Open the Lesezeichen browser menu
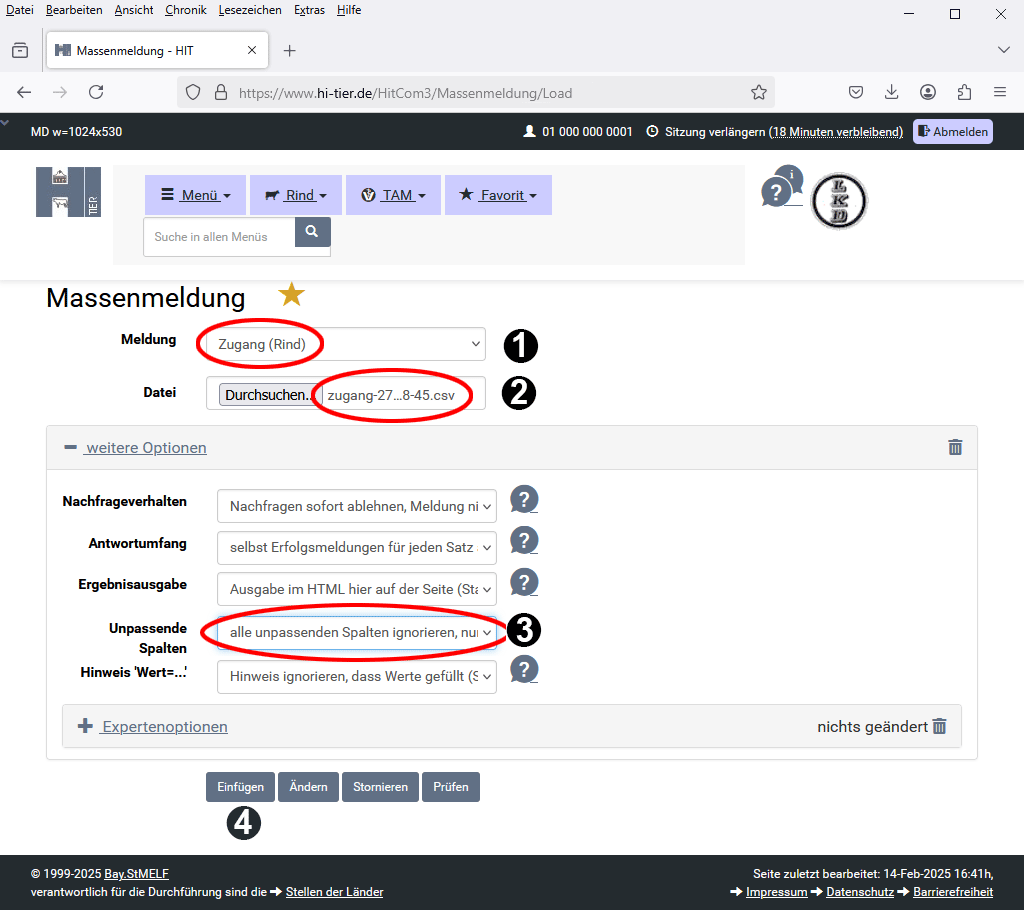 click(250, 10)
